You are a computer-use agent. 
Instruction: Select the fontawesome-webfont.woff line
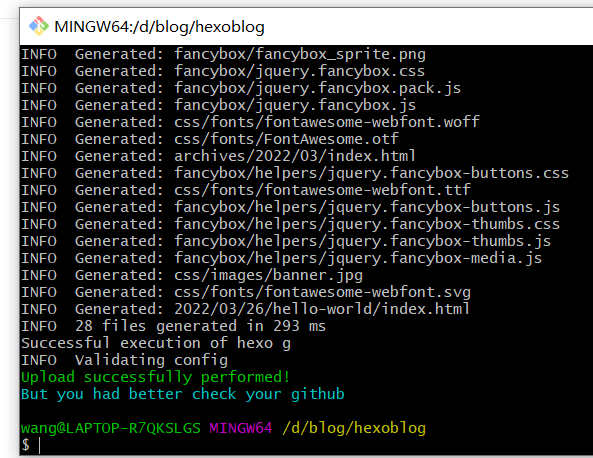click(250, 123)
